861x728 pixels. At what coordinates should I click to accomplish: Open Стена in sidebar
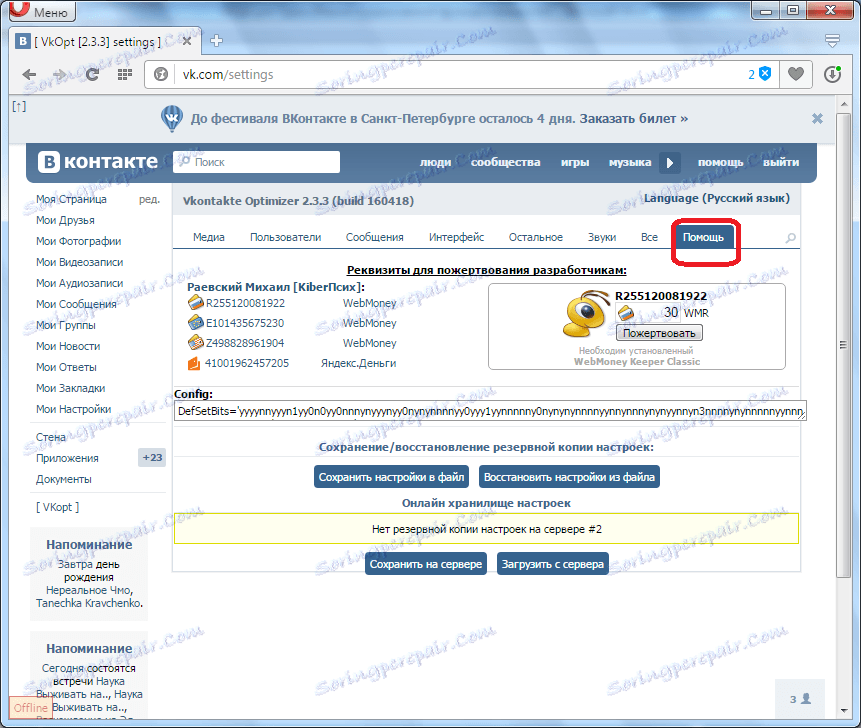(x=51, y=437)
